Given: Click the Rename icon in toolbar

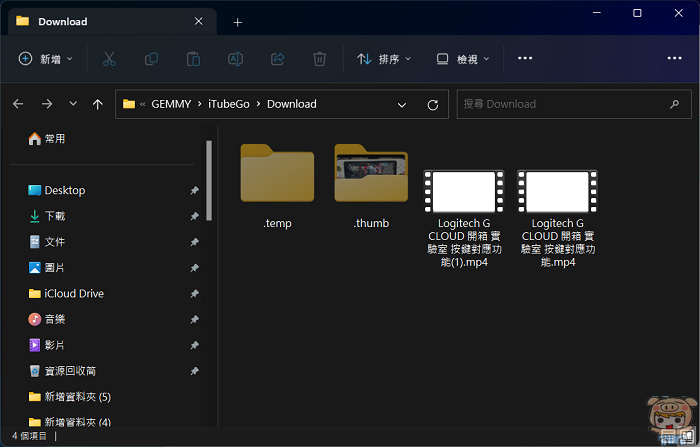Looking at the screenshot, I should click(x=236, y=59).
